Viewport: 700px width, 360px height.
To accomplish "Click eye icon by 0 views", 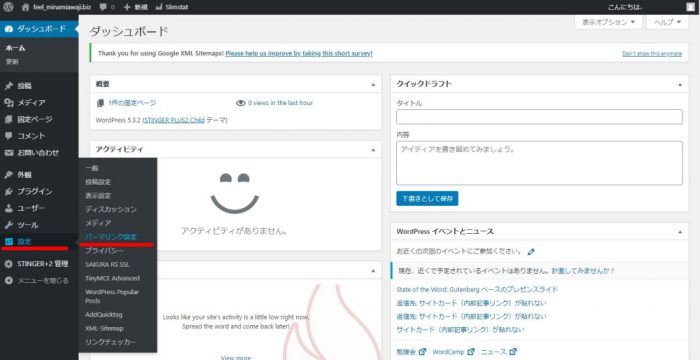I will tap(241, 103).
